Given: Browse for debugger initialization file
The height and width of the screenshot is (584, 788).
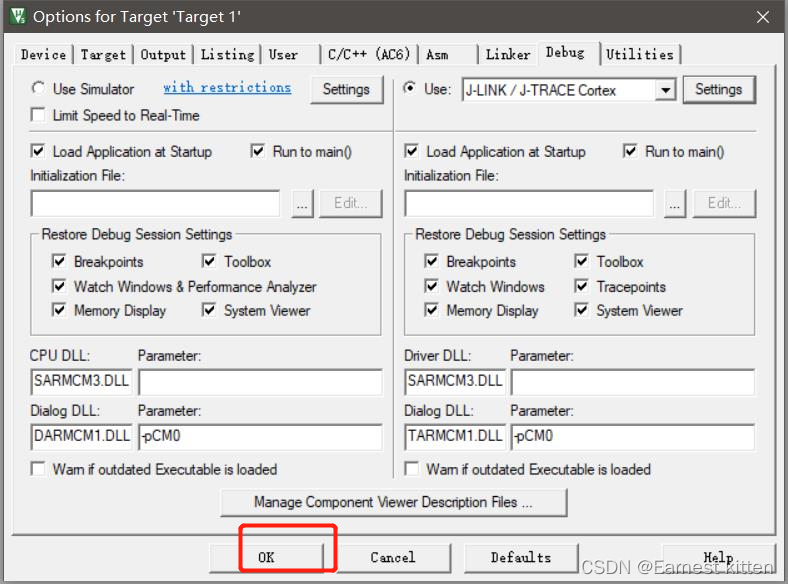Looking at the screenshot, I should (x=675, y=204).
